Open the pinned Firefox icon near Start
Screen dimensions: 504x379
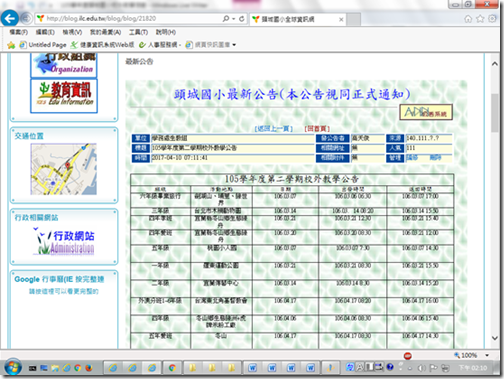[x=89, y=368]
